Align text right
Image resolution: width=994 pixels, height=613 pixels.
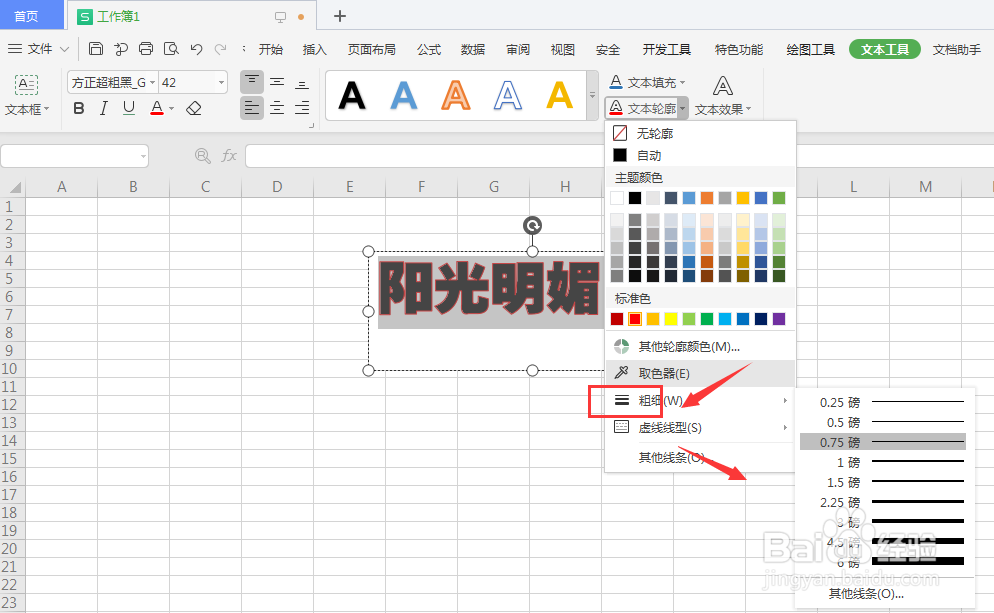tap(302, 108)
